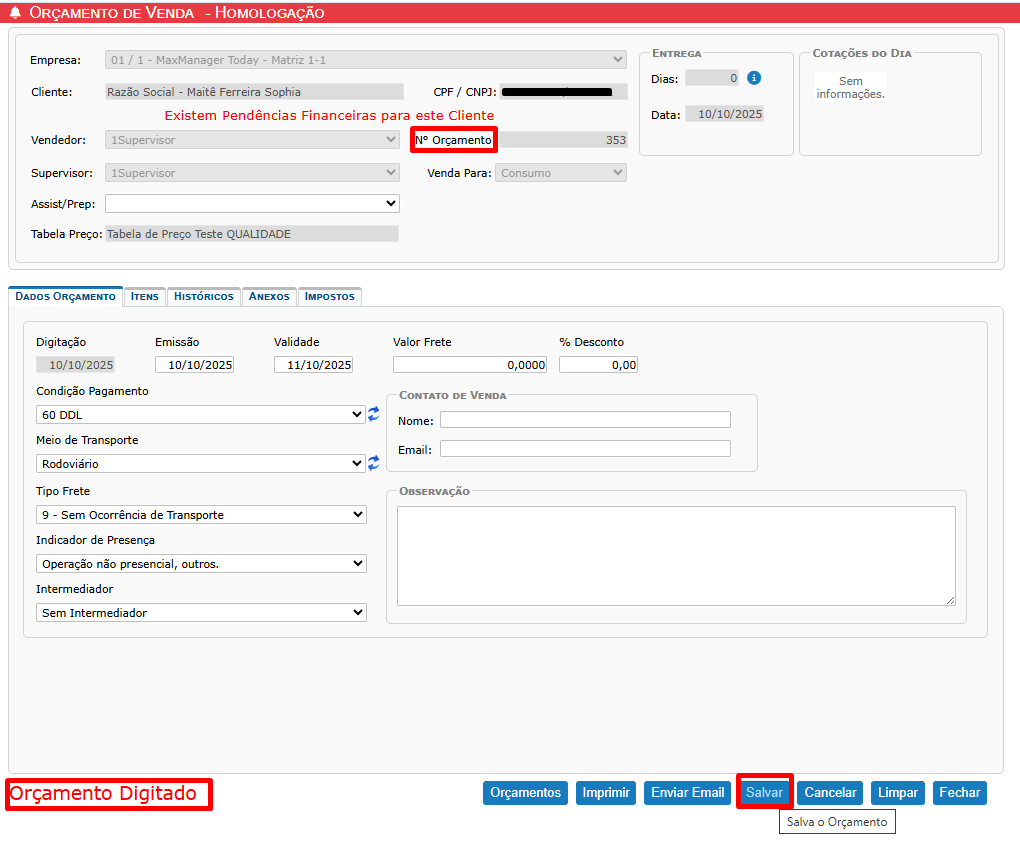
Task: Select the Impostos tab
Action: (x=330, y=297)
